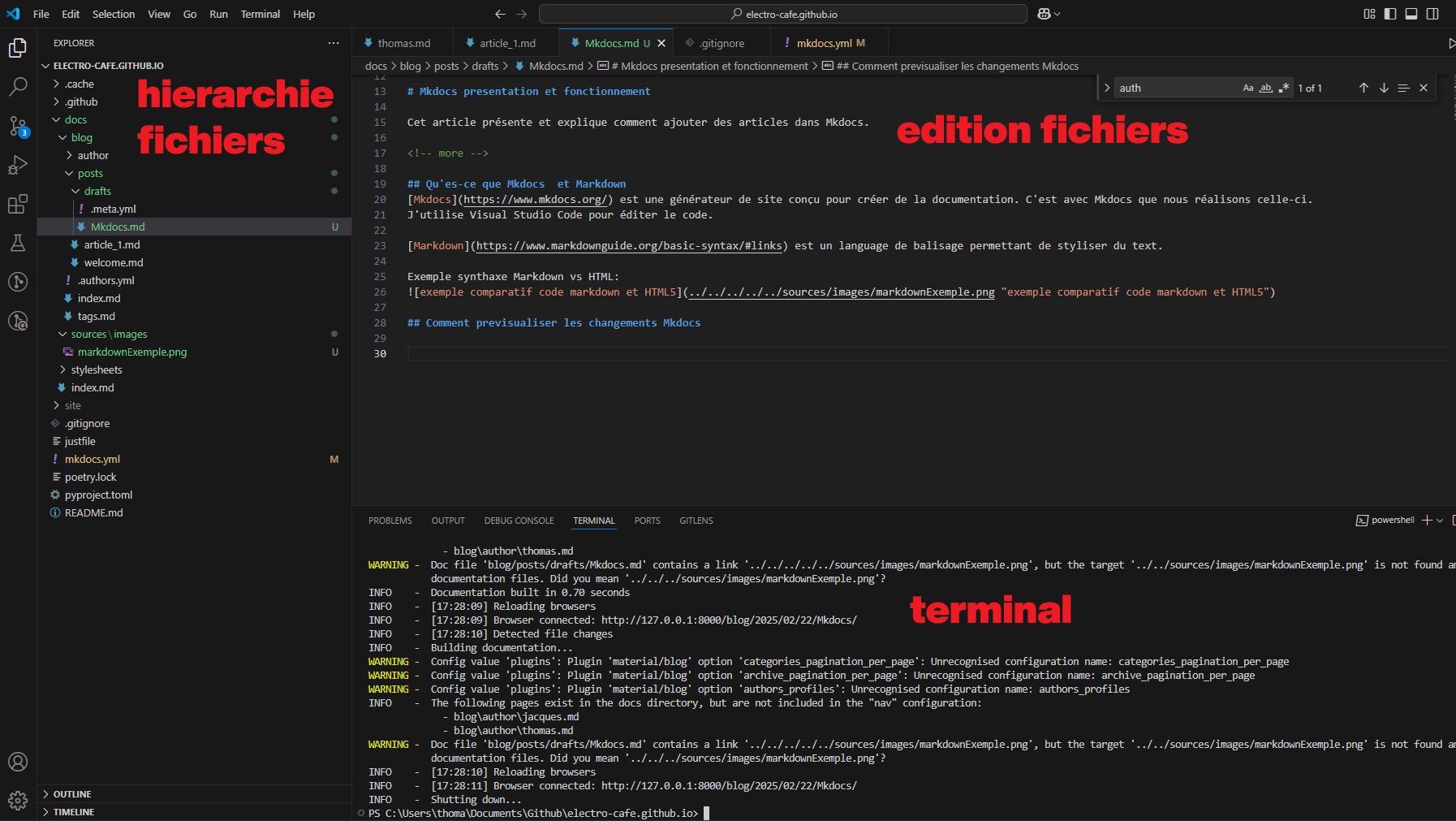Open the Explorer view in activity bar
The image size is (1456, 821).
(x=18, y=48)
